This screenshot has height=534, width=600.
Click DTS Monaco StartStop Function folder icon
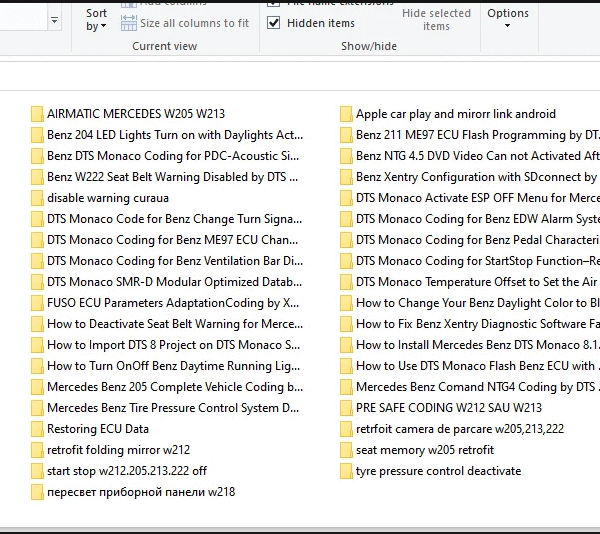(x=346, y=261)
